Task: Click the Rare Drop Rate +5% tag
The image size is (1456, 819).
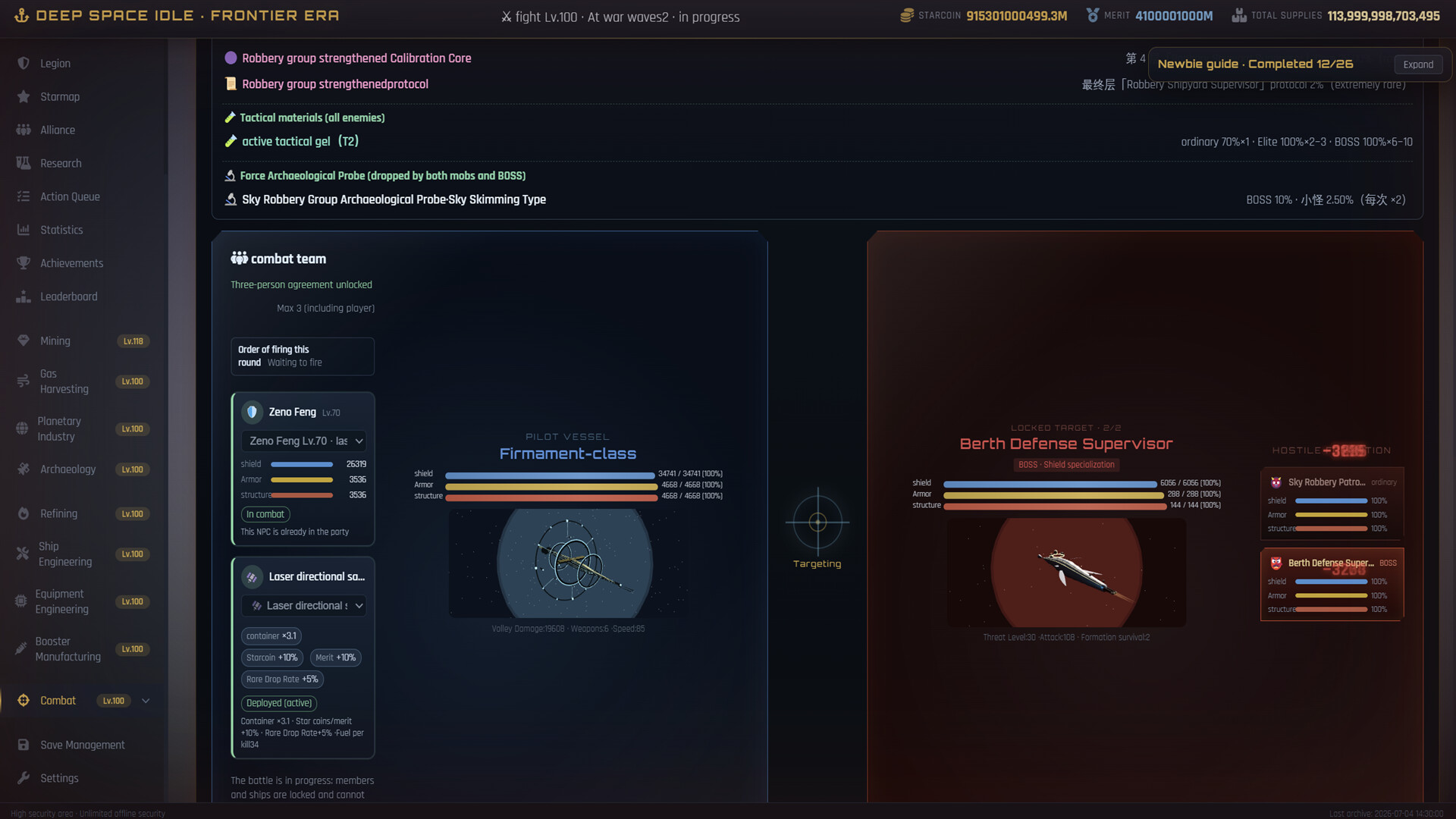Action: pyautogui.click(x=282, y=679)
